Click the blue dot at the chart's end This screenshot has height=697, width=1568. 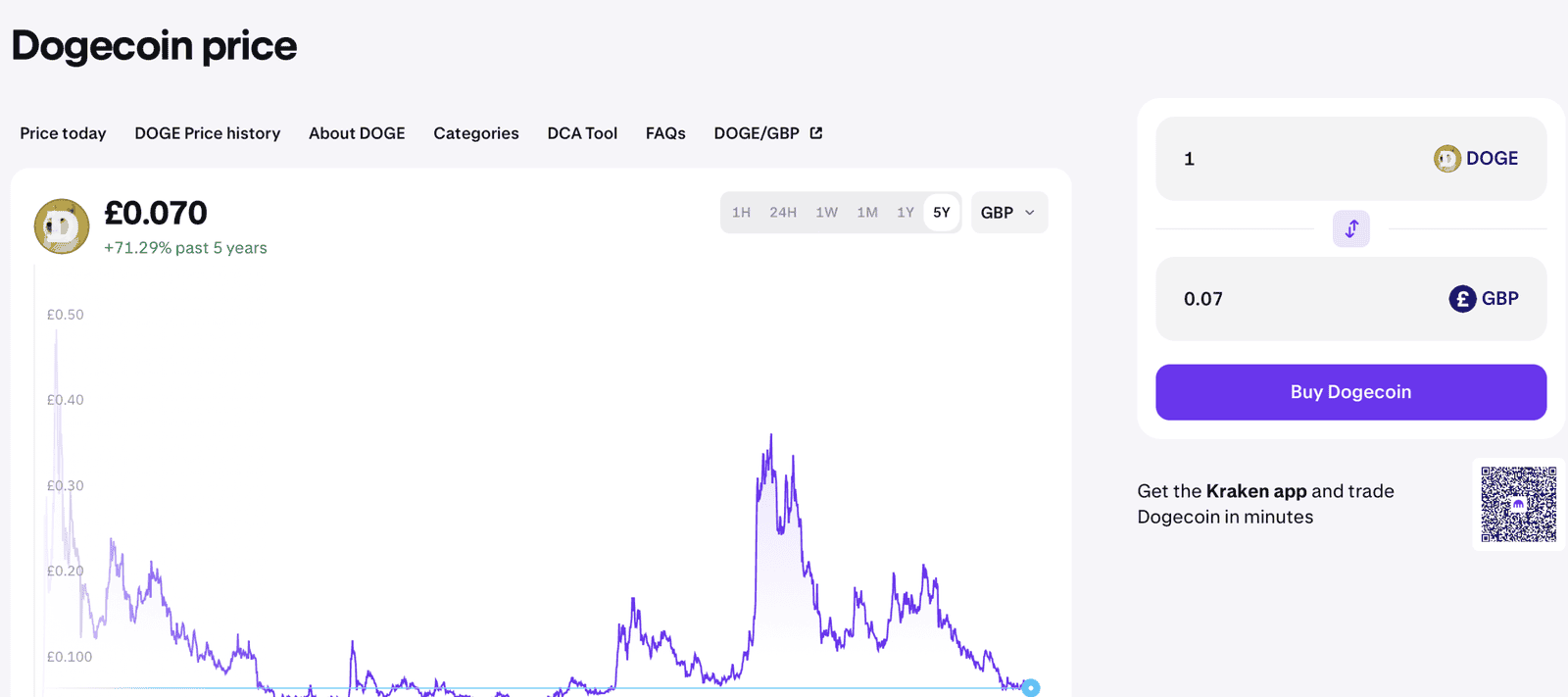tap(1030, 689)
